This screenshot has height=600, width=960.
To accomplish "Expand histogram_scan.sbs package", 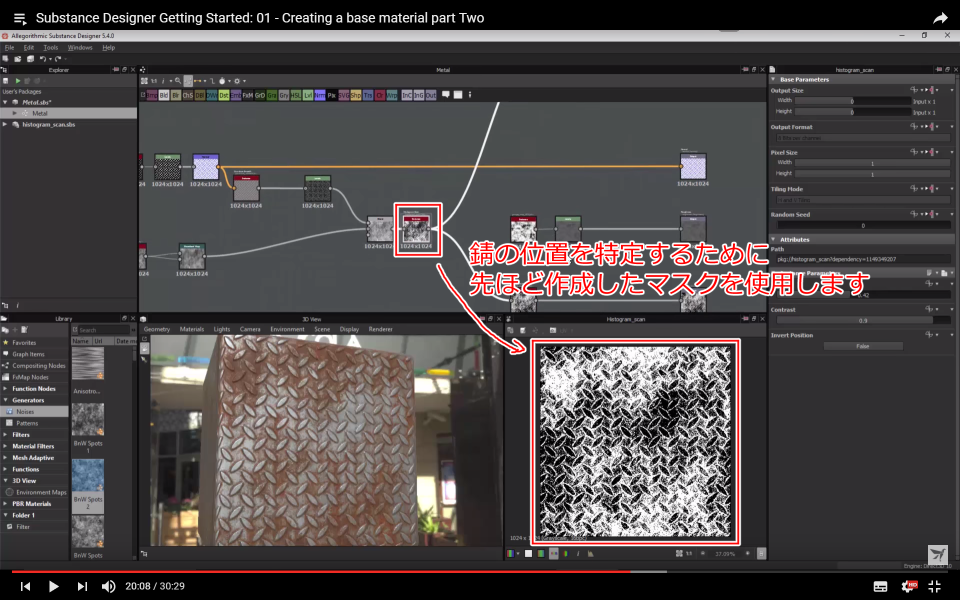I will coord(6,124).
